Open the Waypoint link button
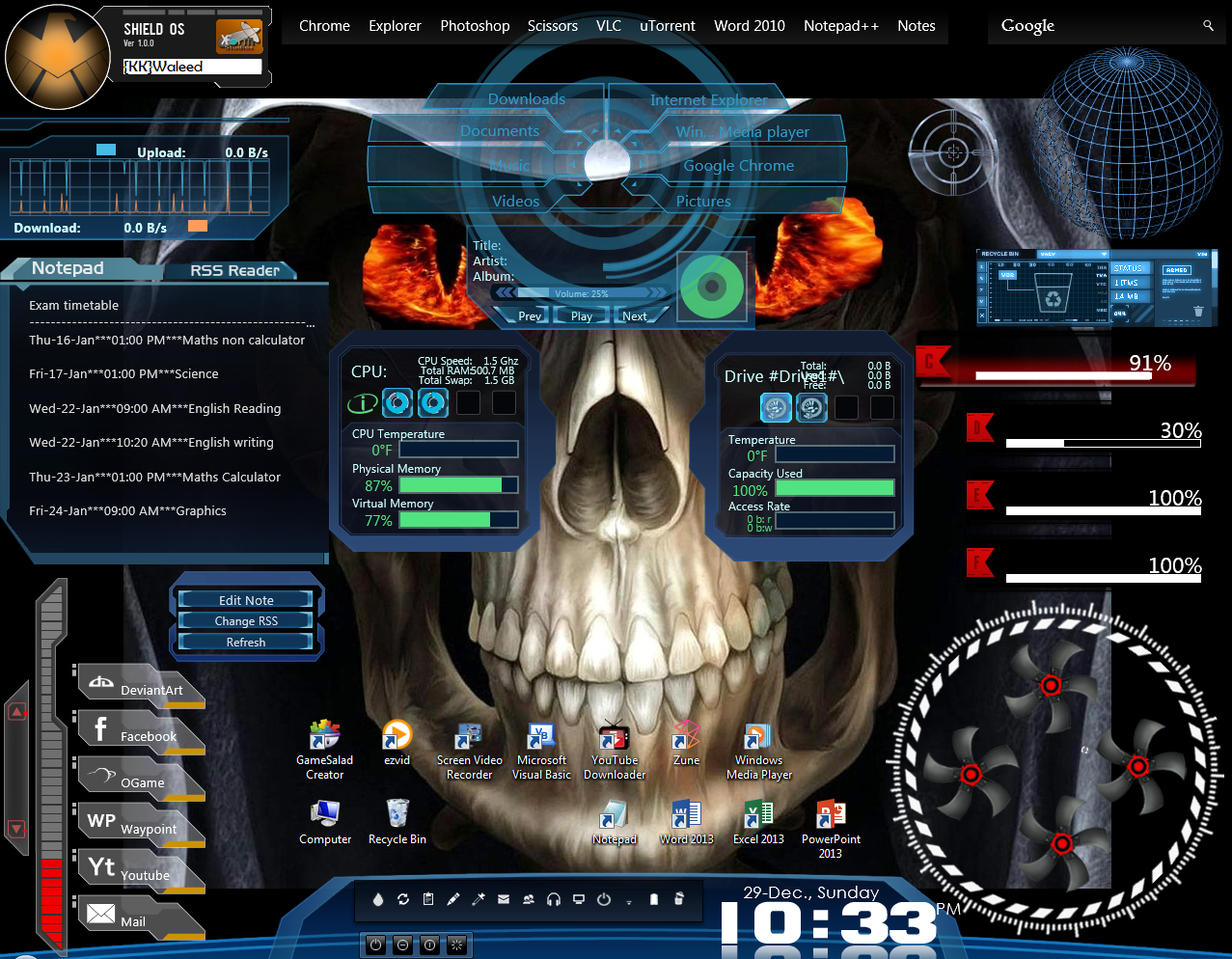1232x959 pixels. 141,825
